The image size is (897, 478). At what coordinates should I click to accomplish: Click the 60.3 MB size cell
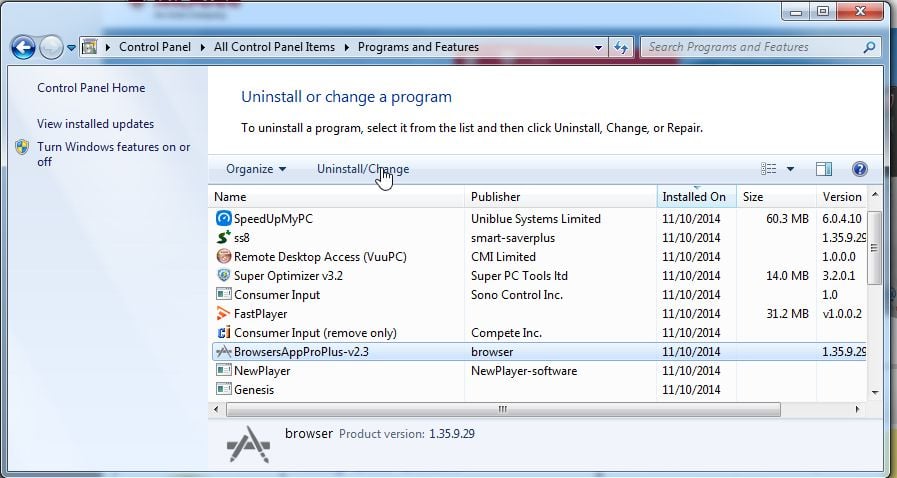tap(787, 218)
